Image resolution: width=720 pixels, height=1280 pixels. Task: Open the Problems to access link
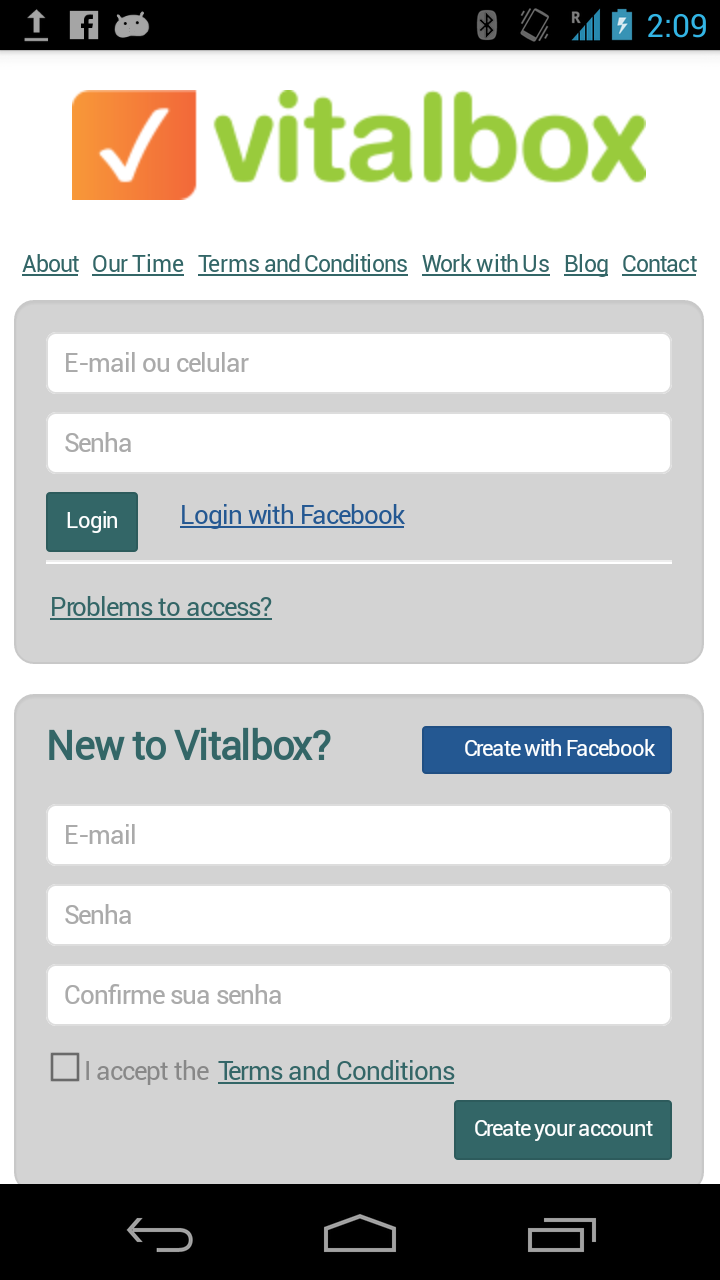pyautogui.click(x=161, y=607)
